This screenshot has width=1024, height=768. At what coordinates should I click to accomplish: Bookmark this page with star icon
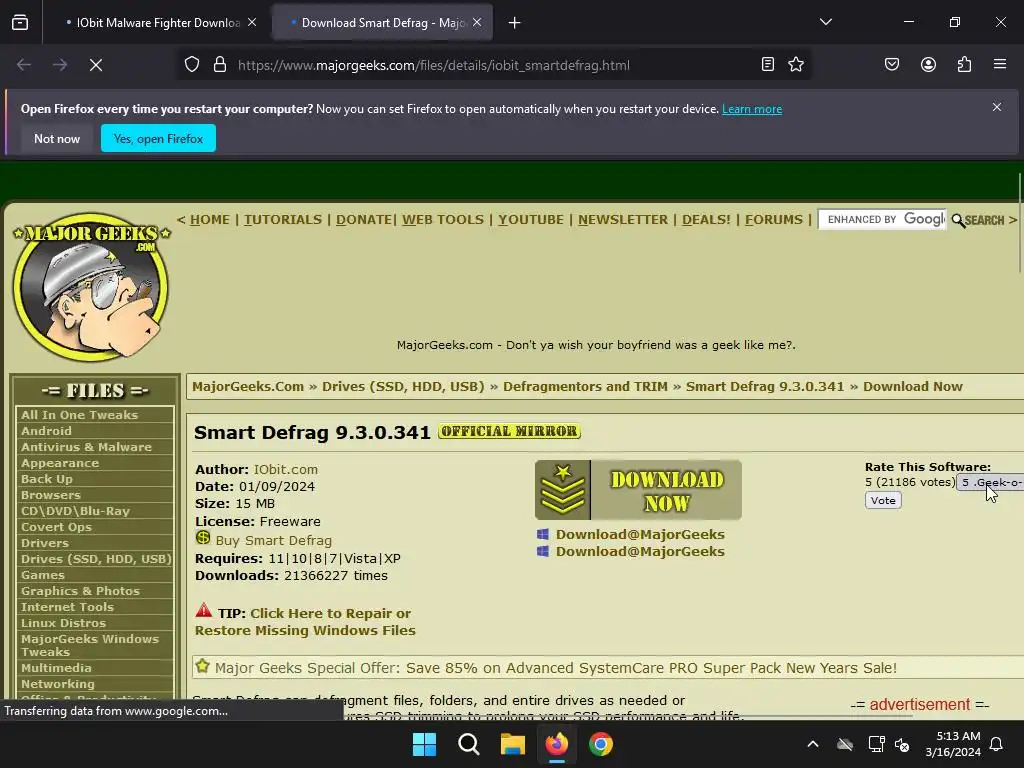795,64
